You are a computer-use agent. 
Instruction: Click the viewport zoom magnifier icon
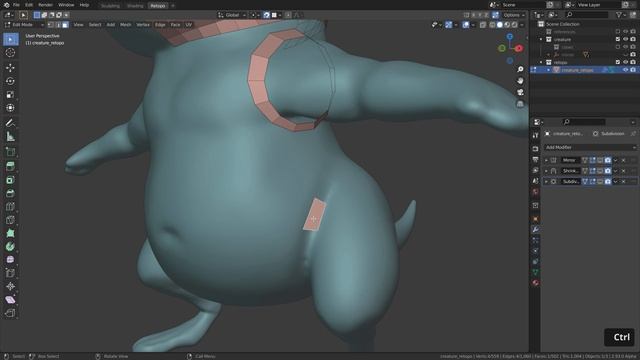[520, 69]
